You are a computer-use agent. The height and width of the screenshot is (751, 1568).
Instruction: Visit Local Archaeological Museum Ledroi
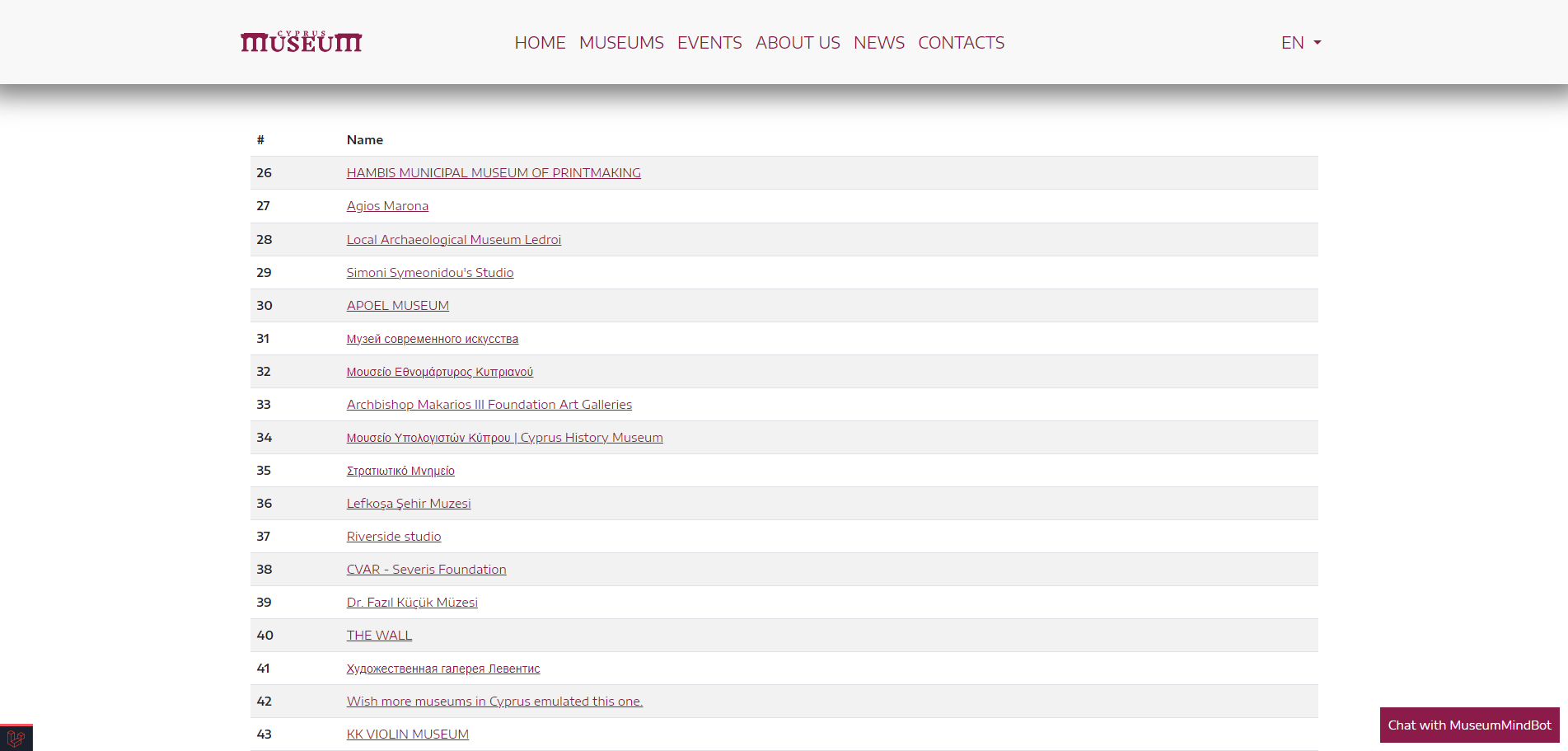click(x=454, y=240)
